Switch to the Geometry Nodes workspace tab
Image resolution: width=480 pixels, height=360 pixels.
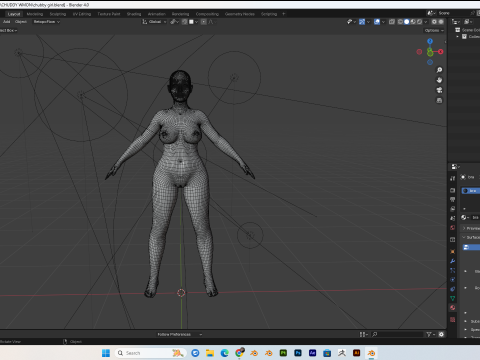tap(240, 14)
